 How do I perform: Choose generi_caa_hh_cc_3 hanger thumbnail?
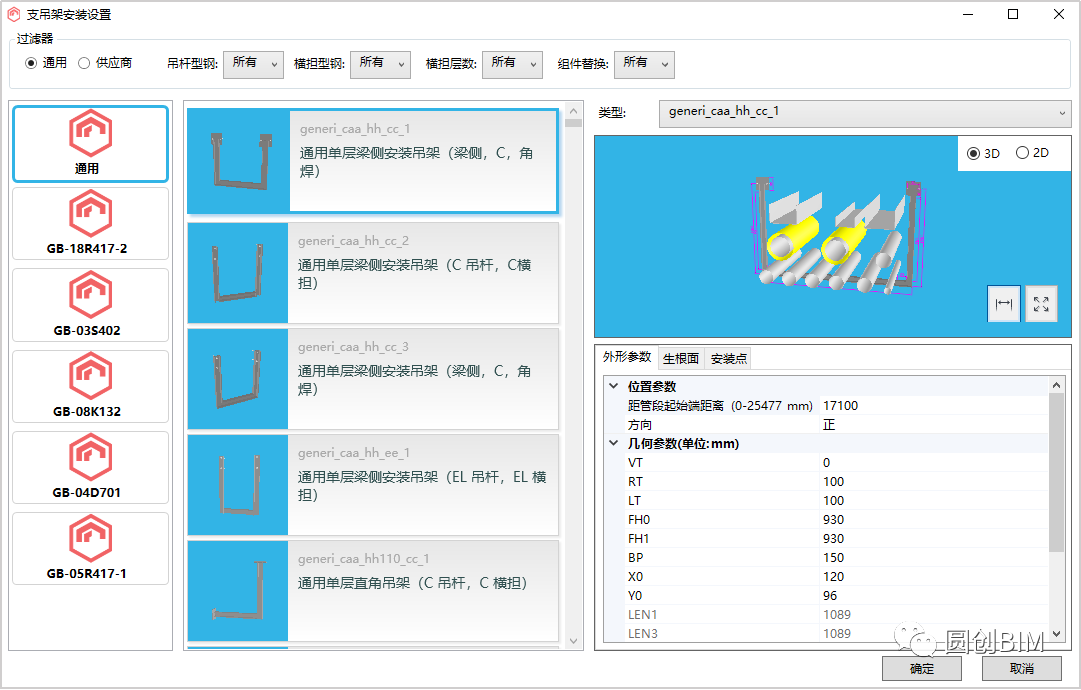(x=238, y=379)
